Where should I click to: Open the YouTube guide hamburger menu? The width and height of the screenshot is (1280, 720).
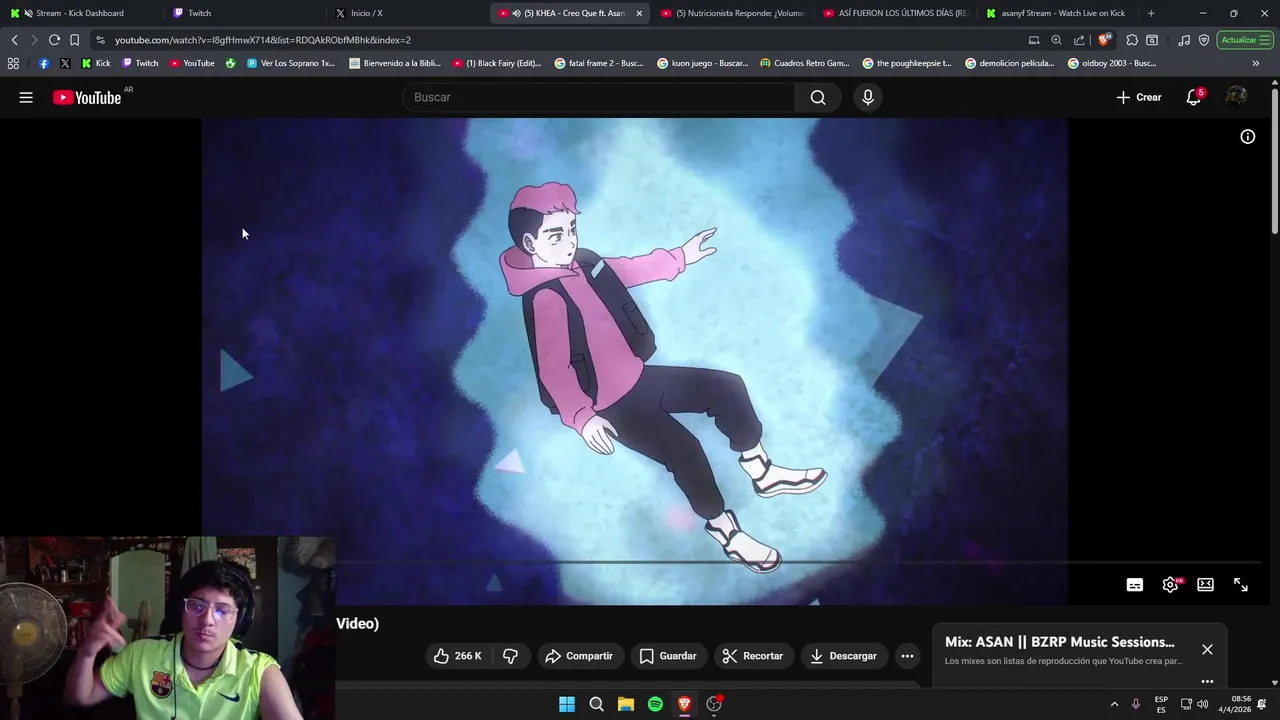point(26,97)
